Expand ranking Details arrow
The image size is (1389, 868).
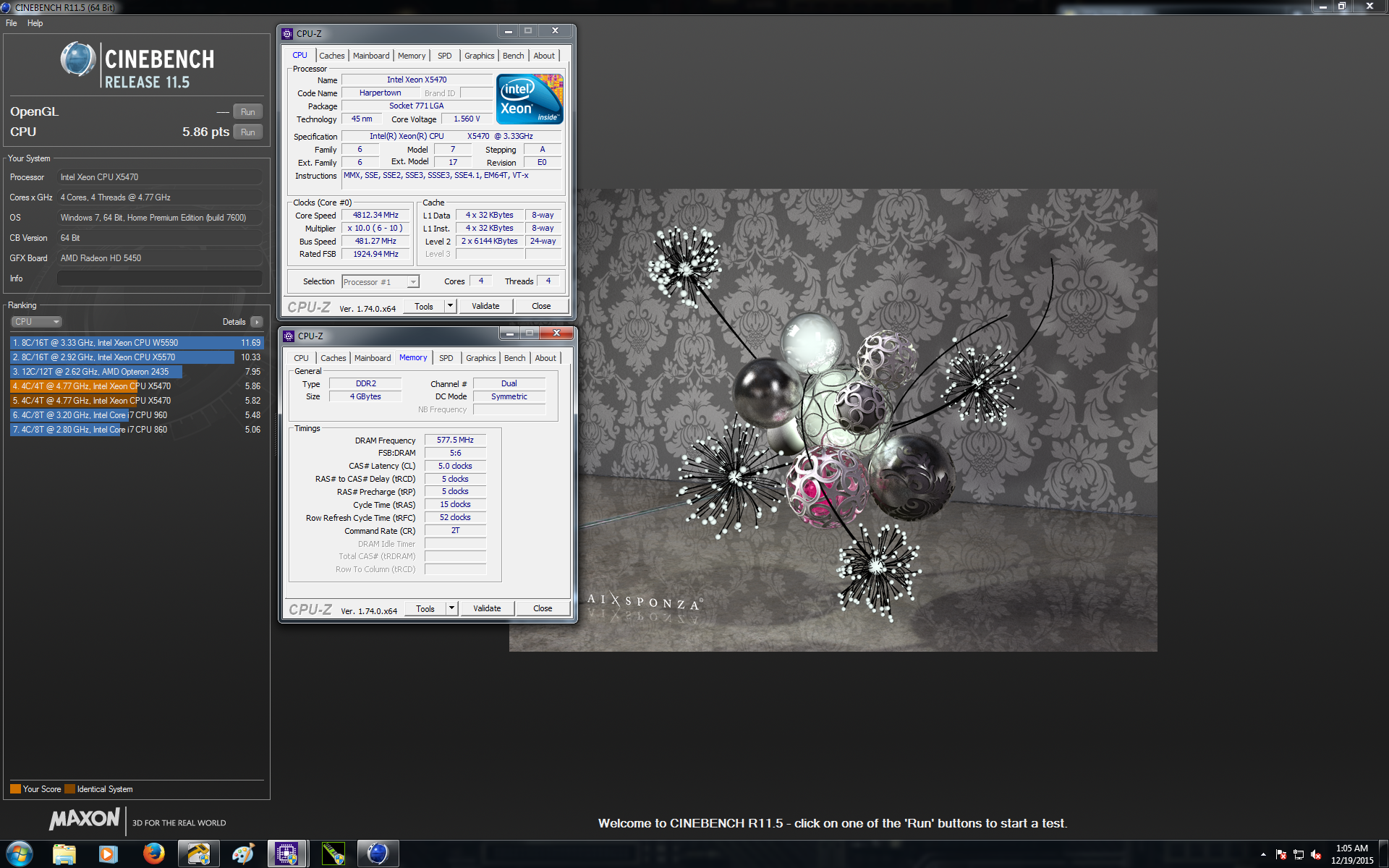257,322
